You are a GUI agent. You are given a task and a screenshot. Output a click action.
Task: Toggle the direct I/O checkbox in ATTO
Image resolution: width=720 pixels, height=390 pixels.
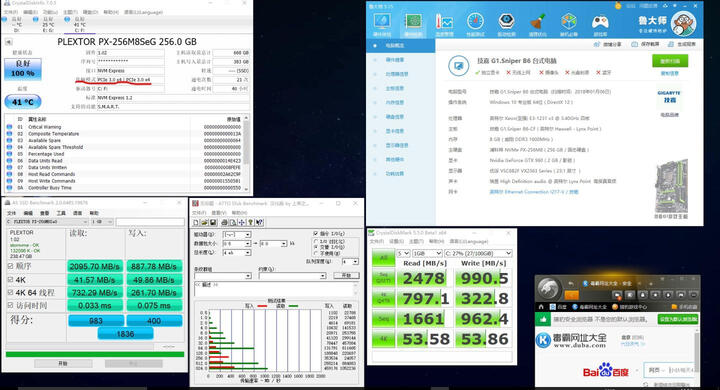tap(315, 233)
